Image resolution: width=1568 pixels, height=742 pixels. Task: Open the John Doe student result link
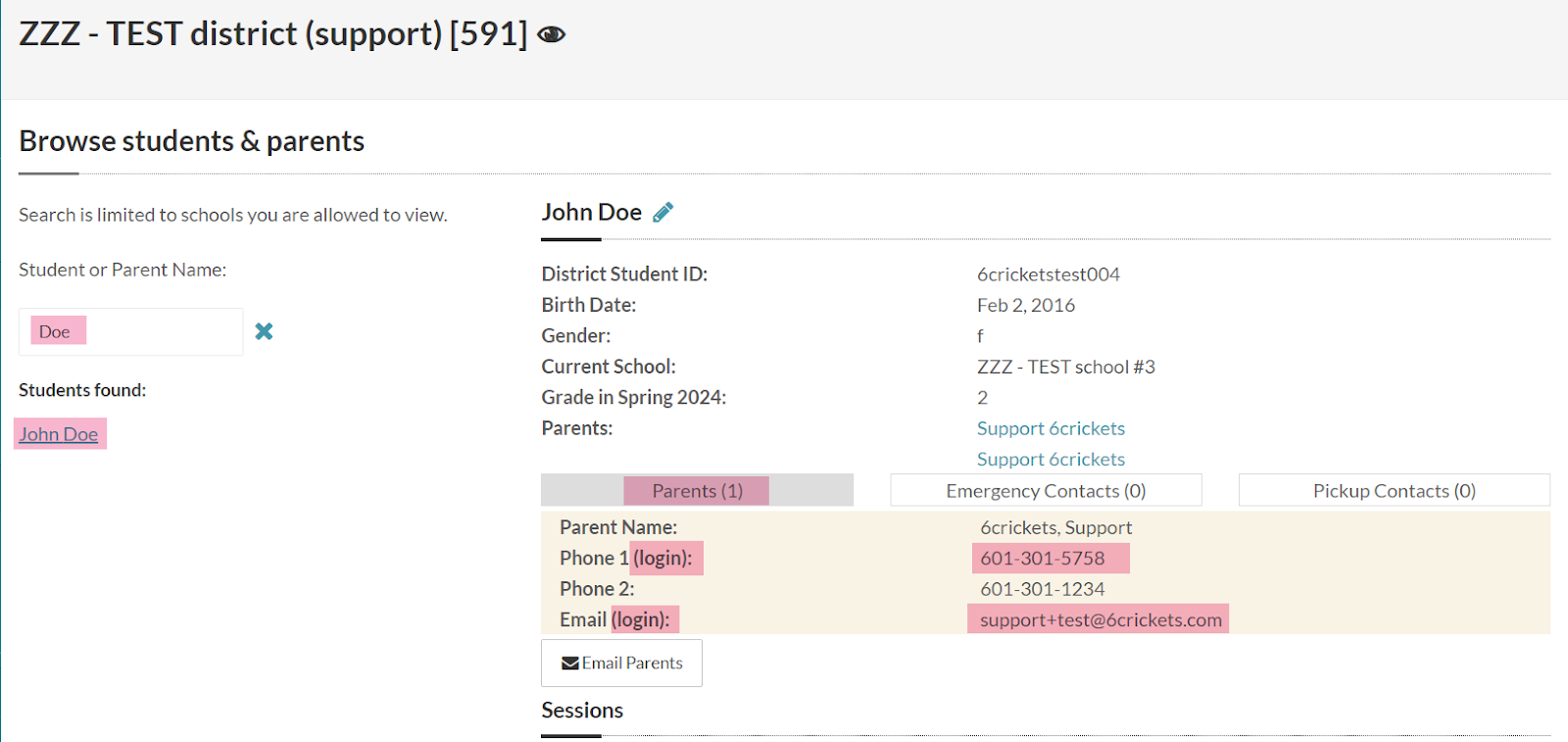coord(59,434)
